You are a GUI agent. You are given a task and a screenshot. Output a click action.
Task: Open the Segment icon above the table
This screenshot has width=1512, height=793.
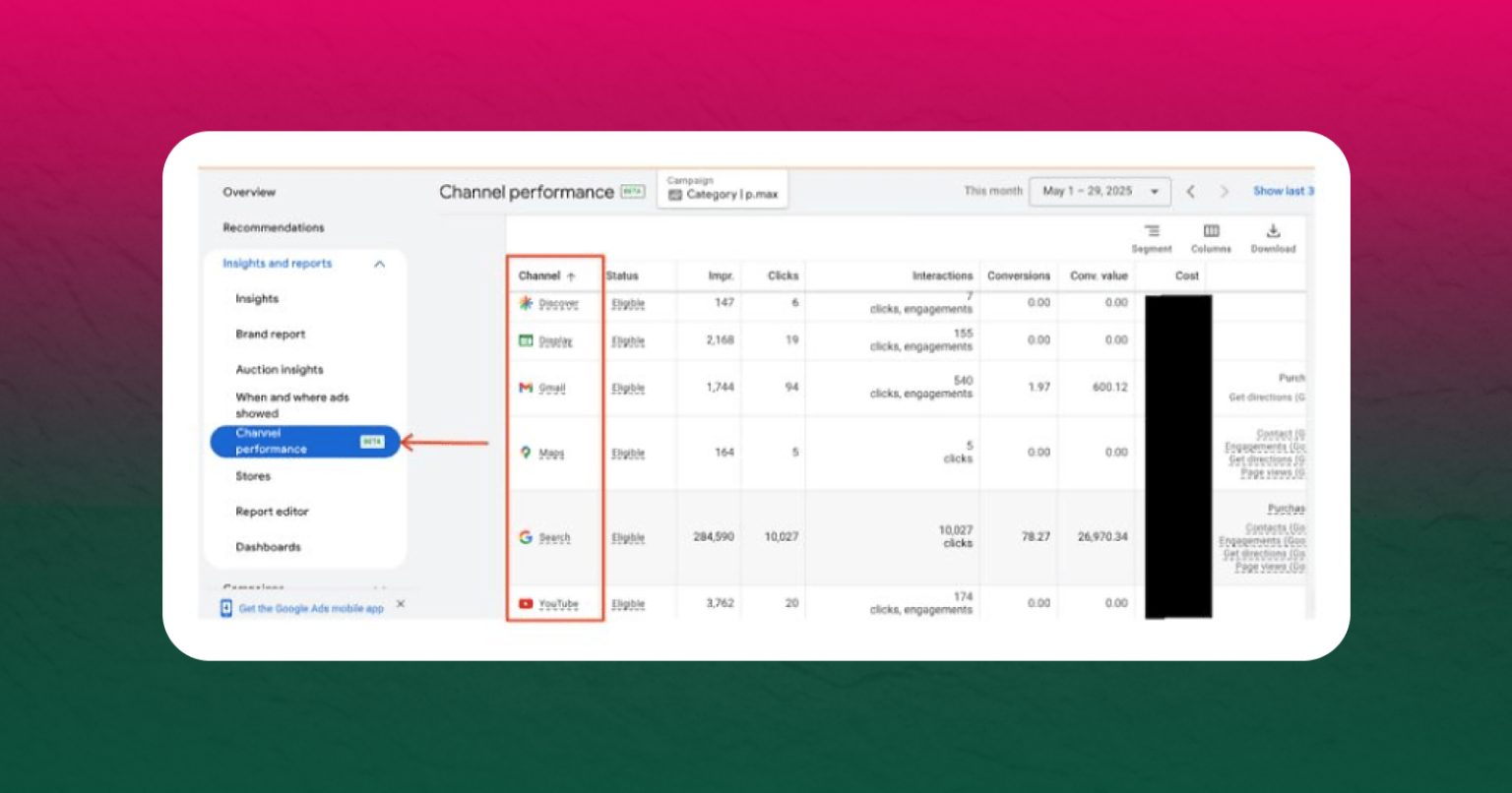[x=1151, y=231]
